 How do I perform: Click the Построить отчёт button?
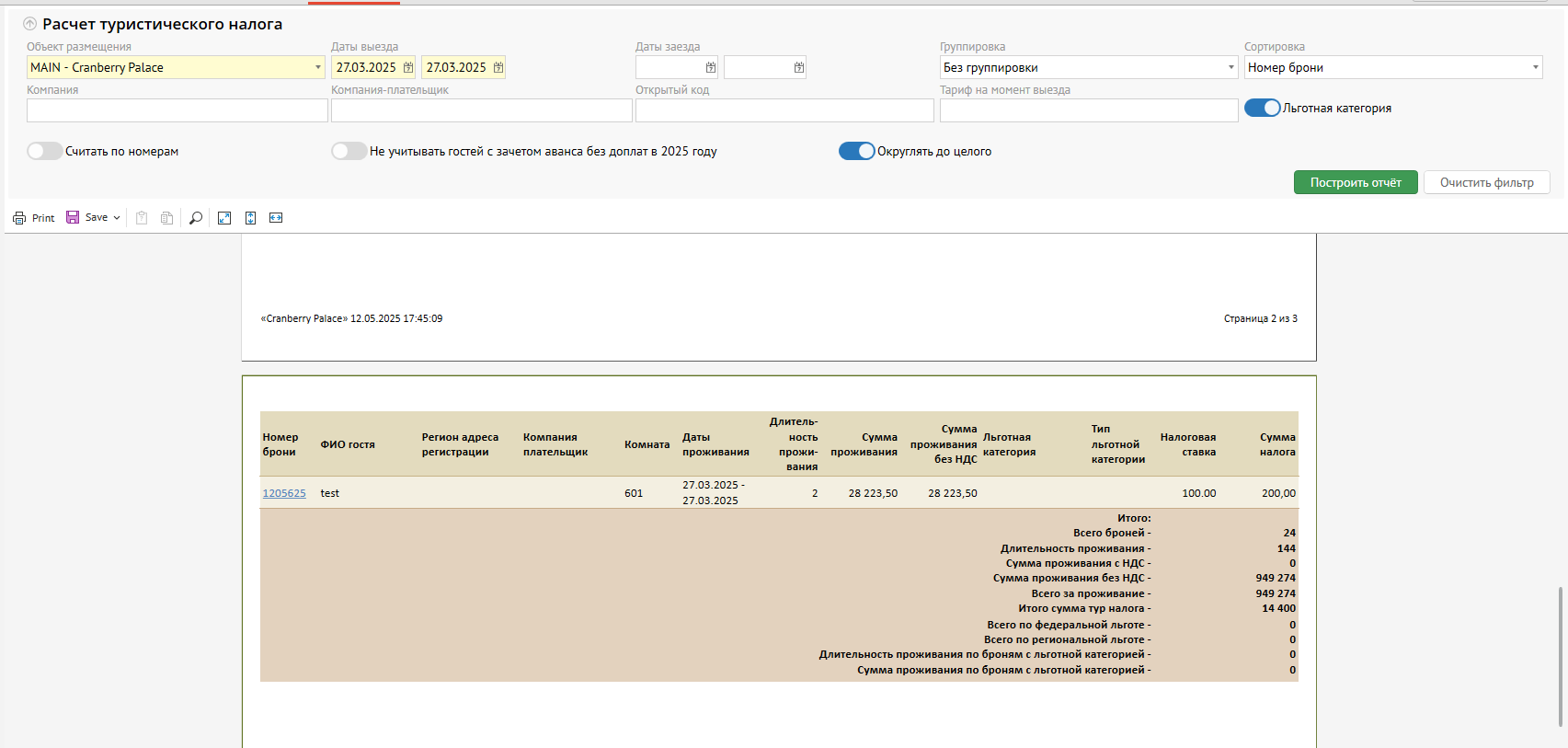tap(1355, 182)
